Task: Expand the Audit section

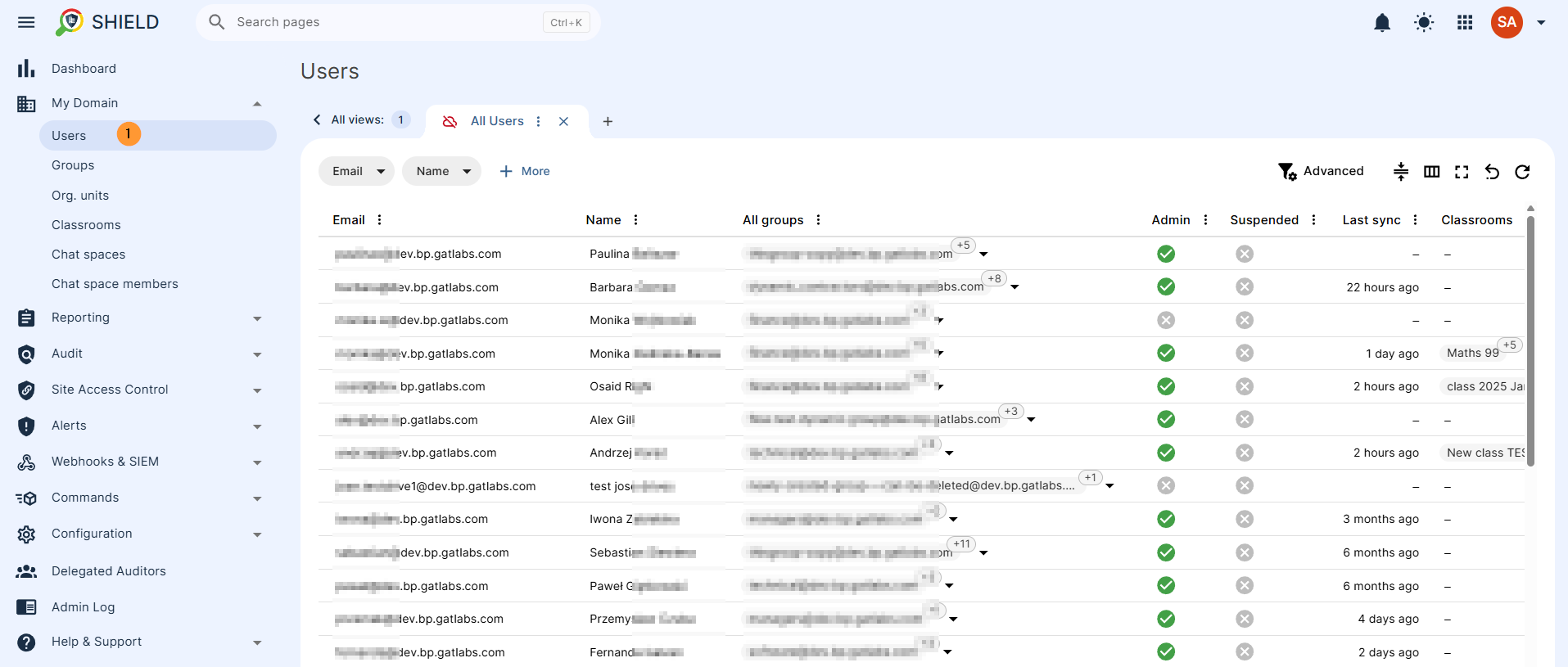Action: tap(257, 354)
